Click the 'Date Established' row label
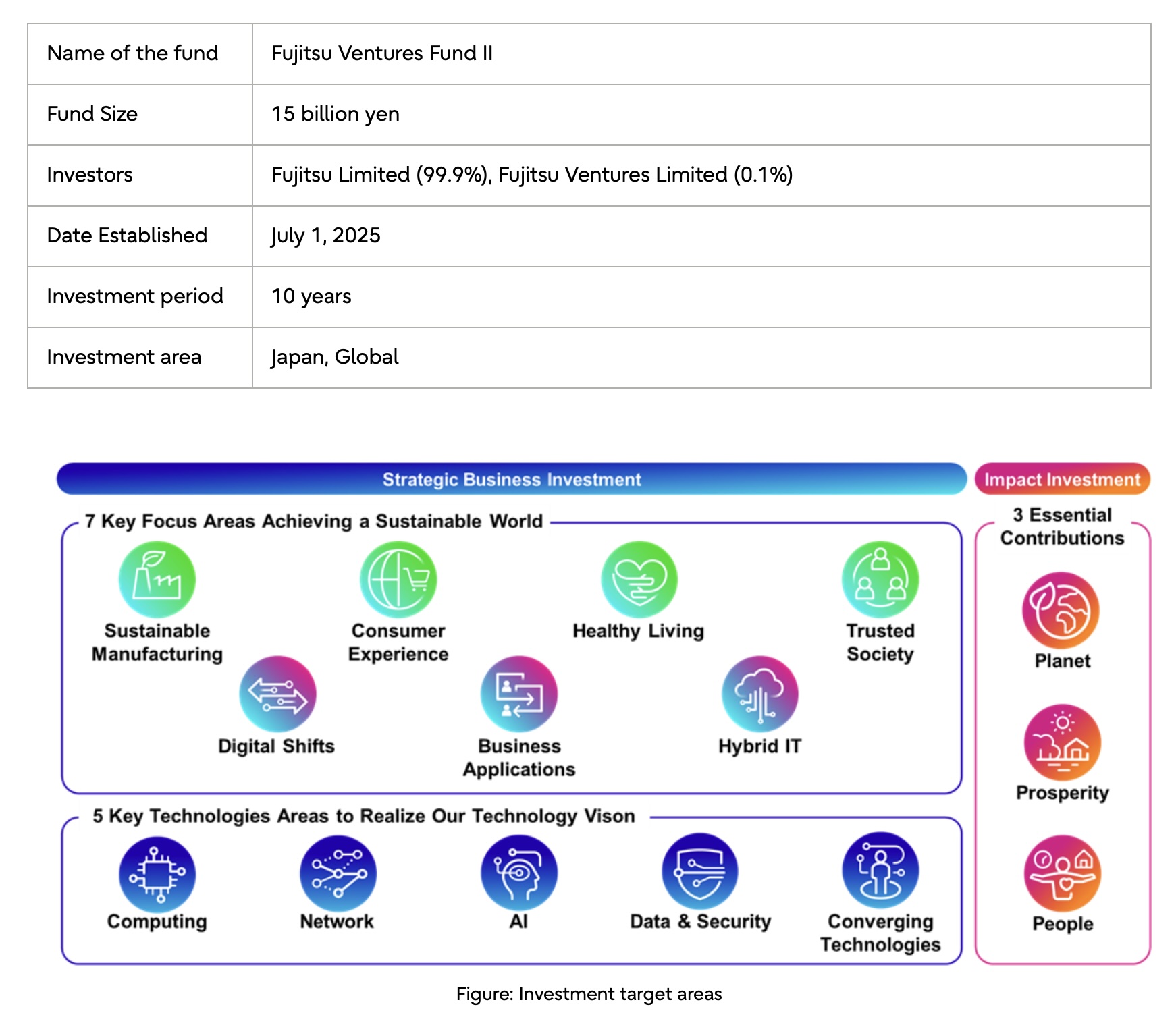The image size is (1176, 1015). pos(128,236)
